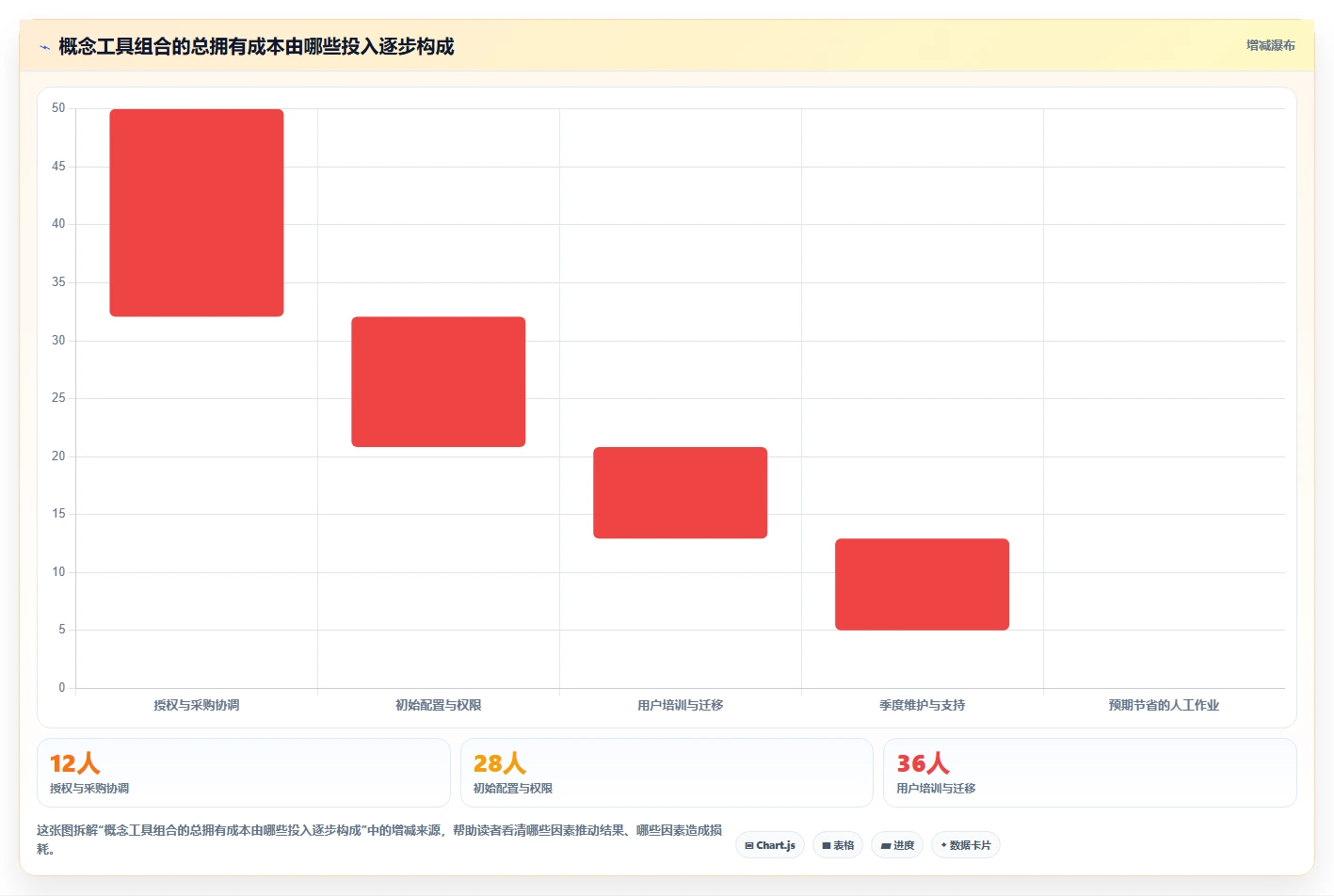The image size is (1334, 896).
Task: Click the Chart.js tag chip
Action: coord(770,845)
